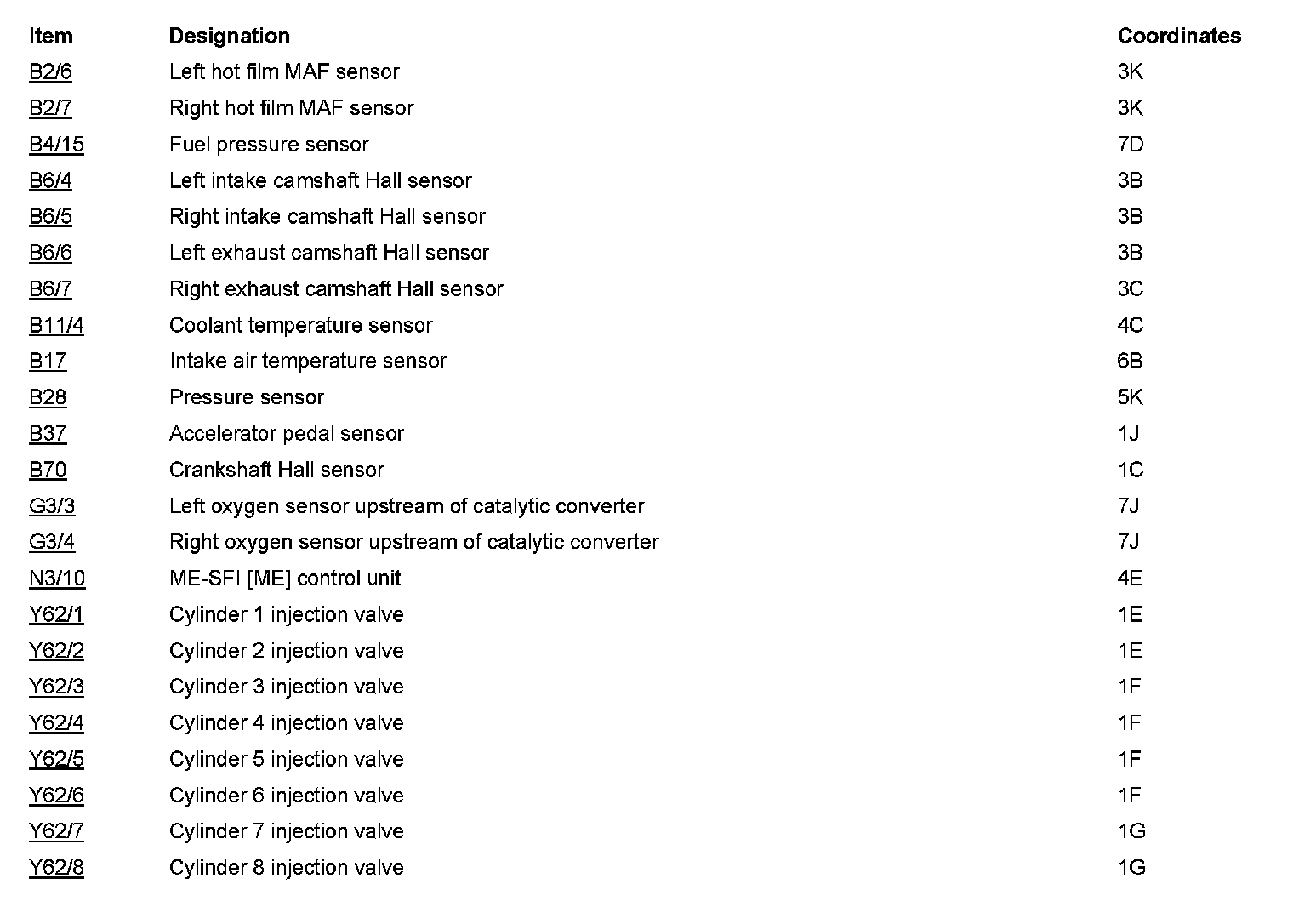This screenshot has height=924, width=1293.
Task: Follow the Y62/8 injection valve link
Action: [x=56, y=868]
